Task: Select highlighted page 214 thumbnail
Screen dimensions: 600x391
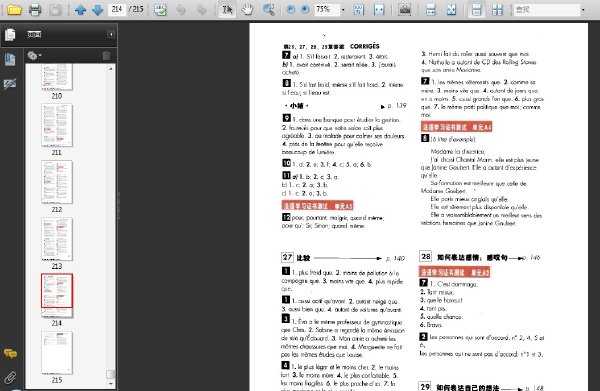Action: click(x=57, y=295)
